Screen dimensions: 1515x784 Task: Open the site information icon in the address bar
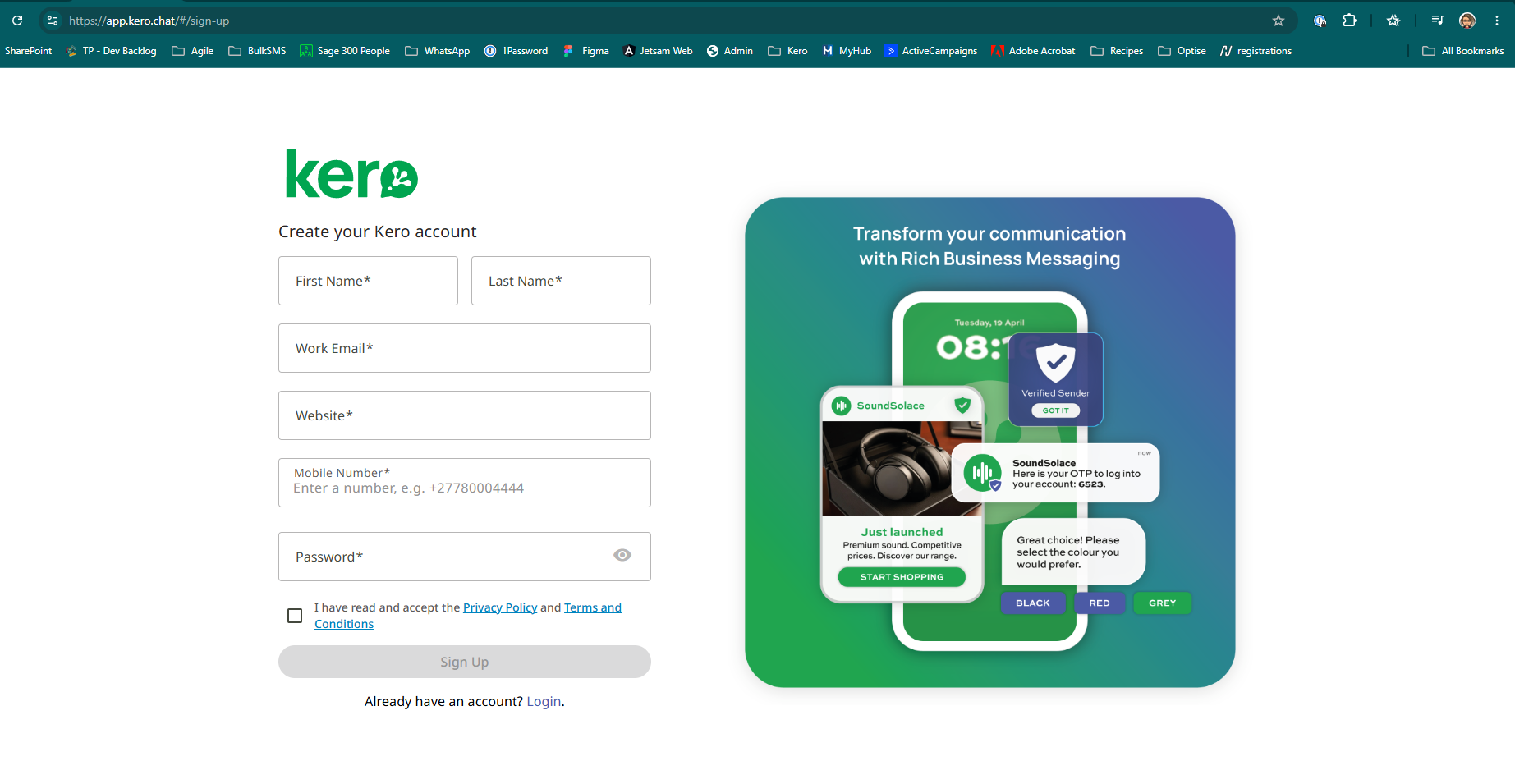point(53,21)
